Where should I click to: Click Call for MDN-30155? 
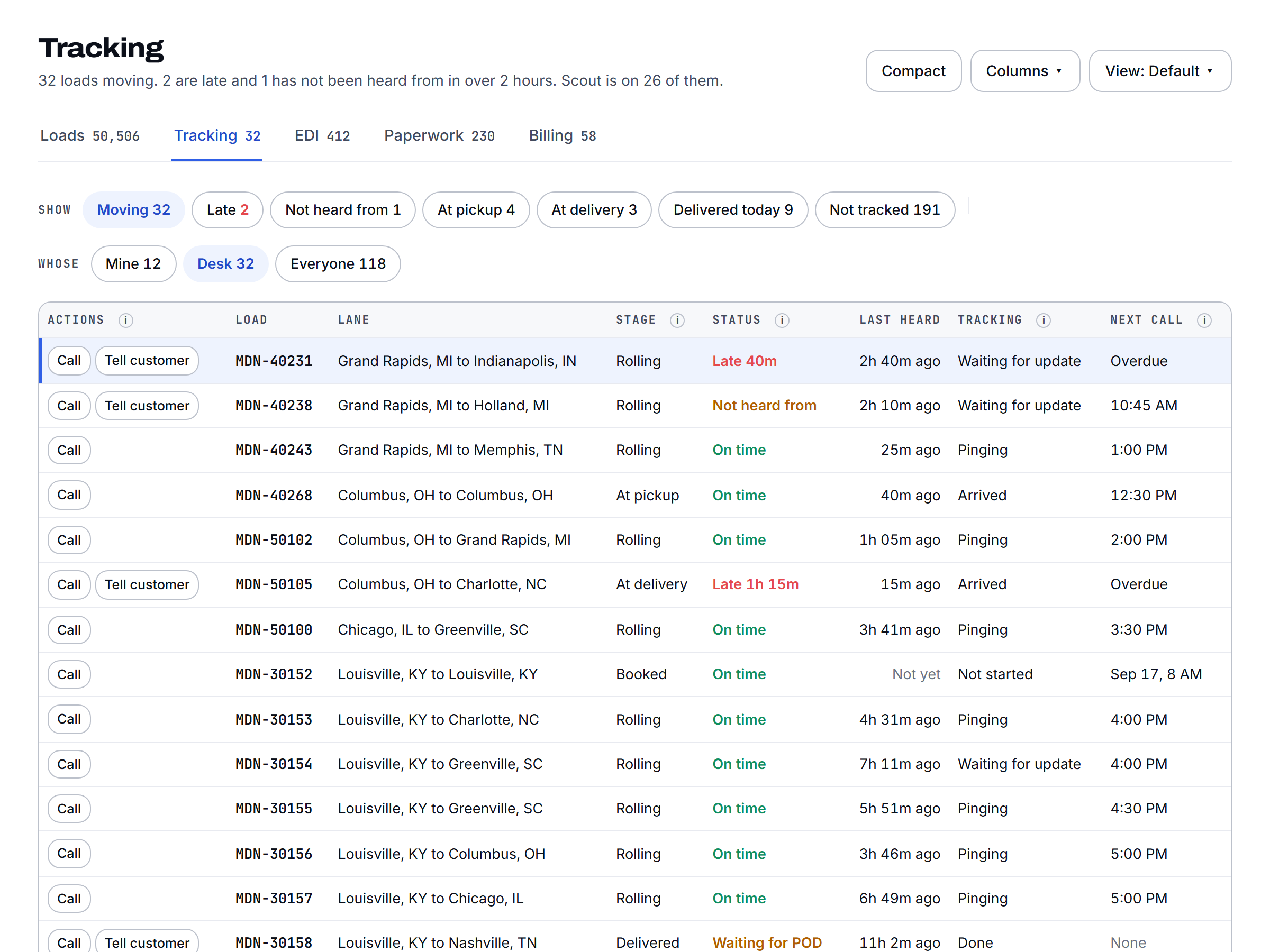tap(69, 809)
